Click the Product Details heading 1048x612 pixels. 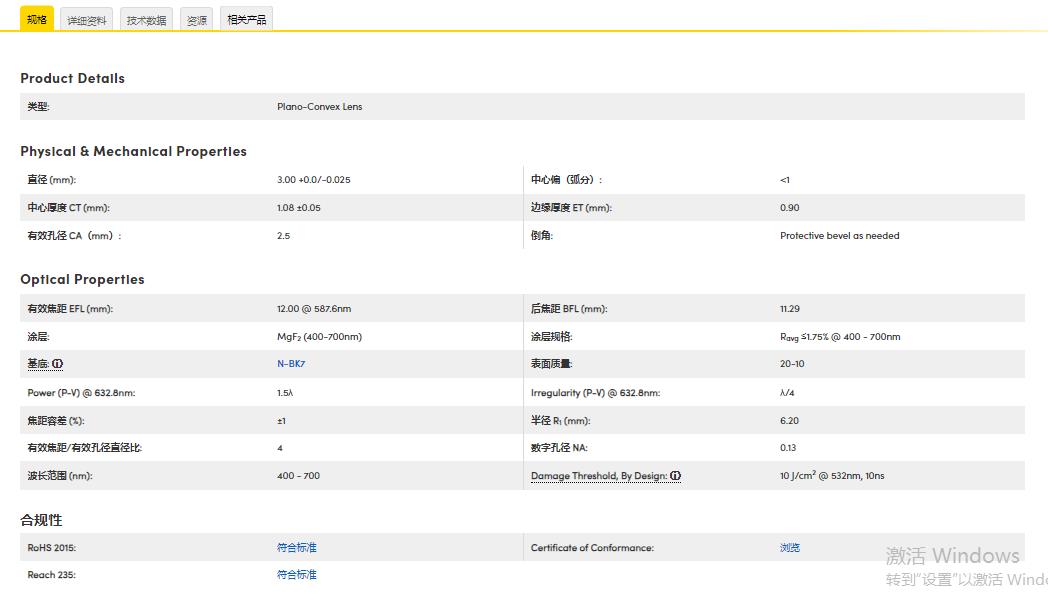pos(72,78)
